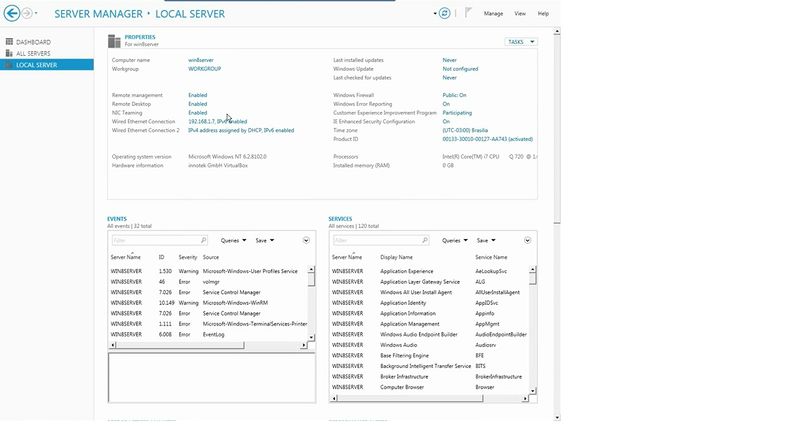This screenshot has height=432, width=800.
Task: Select Background Intelligent Transfer Service row
Action: [x=430, y=366]
